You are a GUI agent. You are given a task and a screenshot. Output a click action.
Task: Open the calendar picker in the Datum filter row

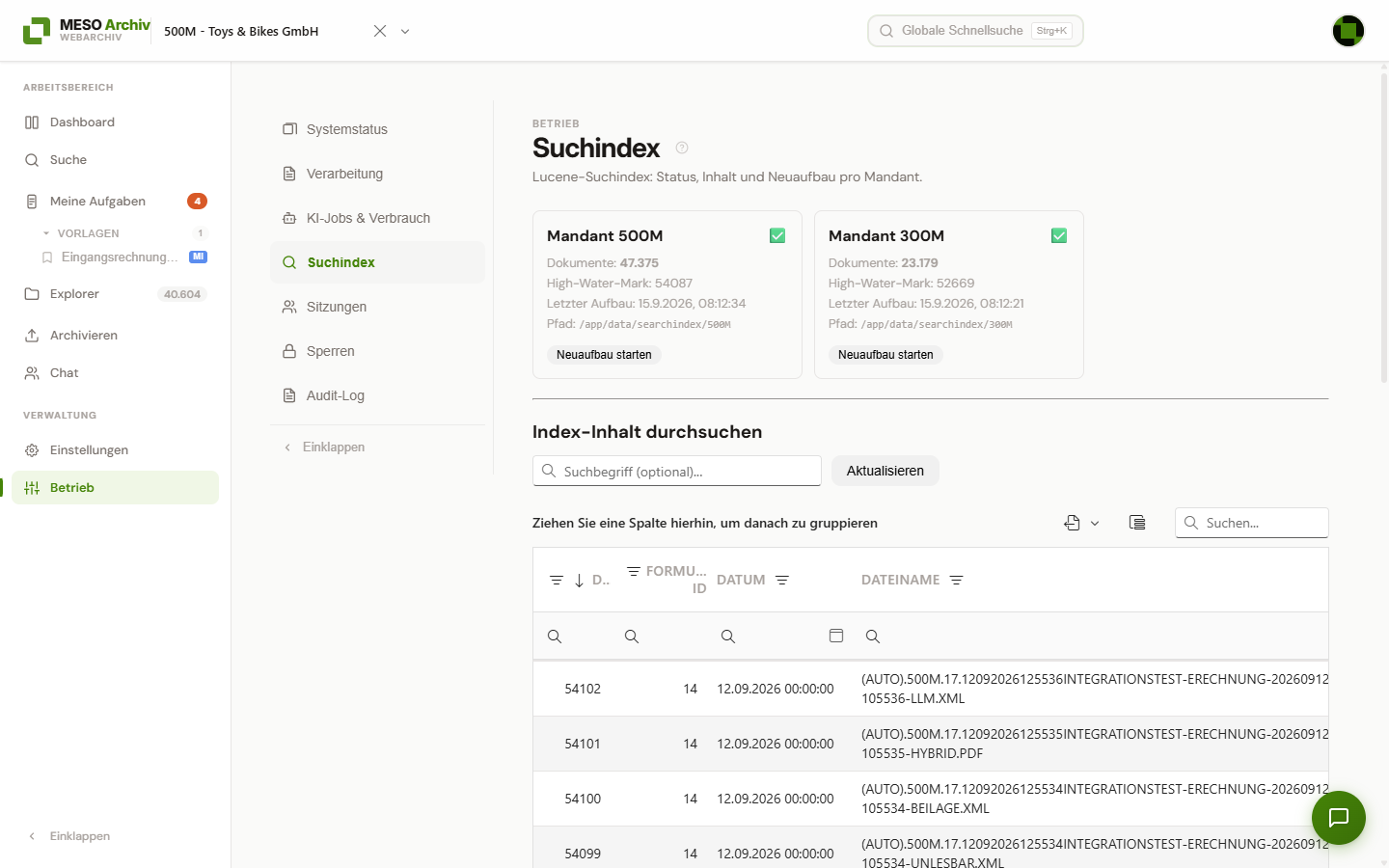836,636
